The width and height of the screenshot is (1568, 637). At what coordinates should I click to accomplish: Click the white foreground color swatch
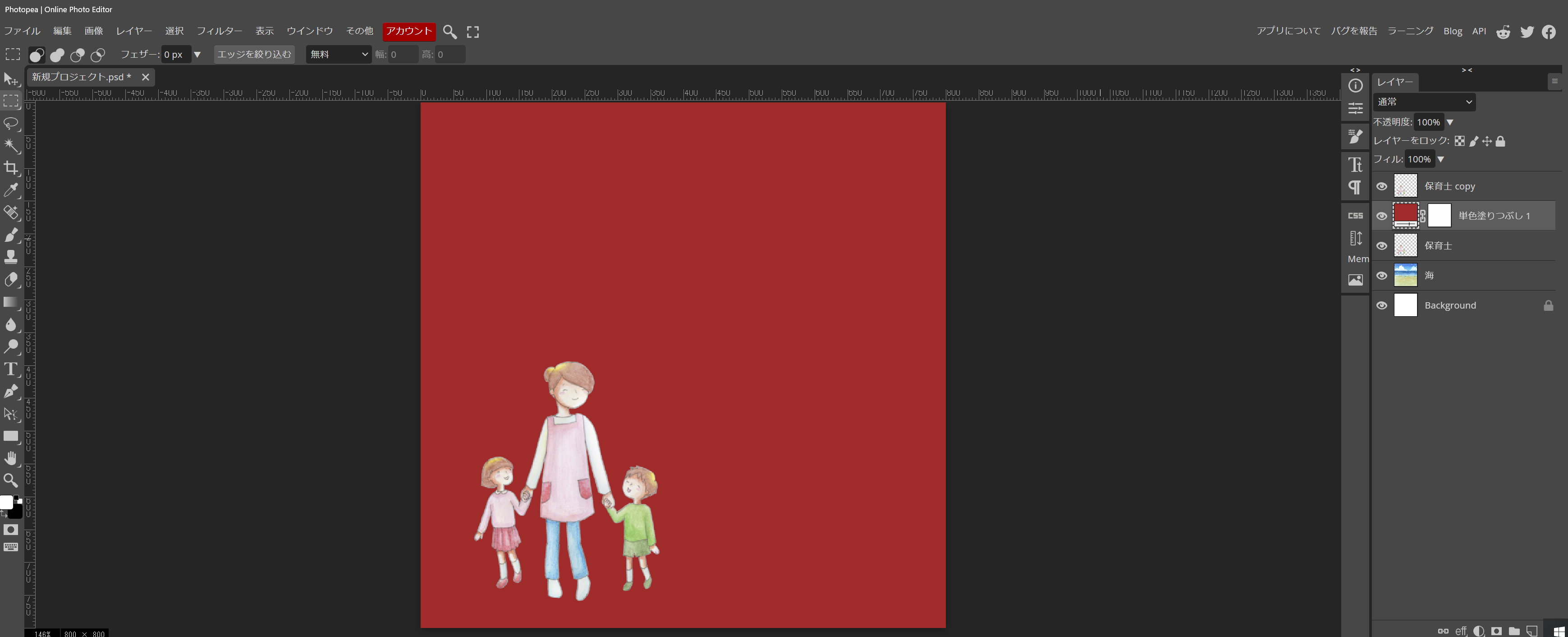coord(6,503)
